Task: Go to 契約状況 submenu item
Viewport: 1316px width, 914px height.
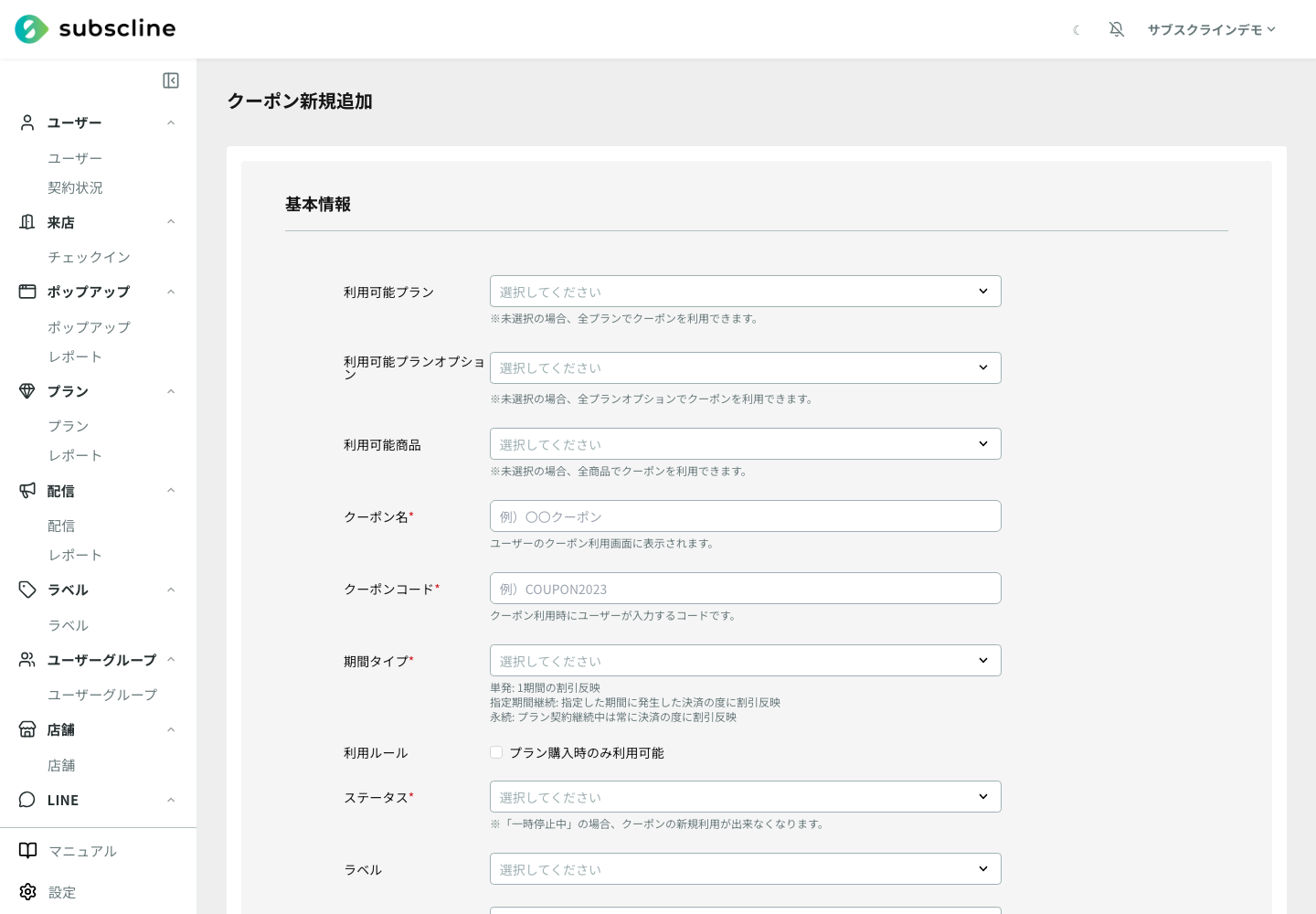Action: [75, 187]
